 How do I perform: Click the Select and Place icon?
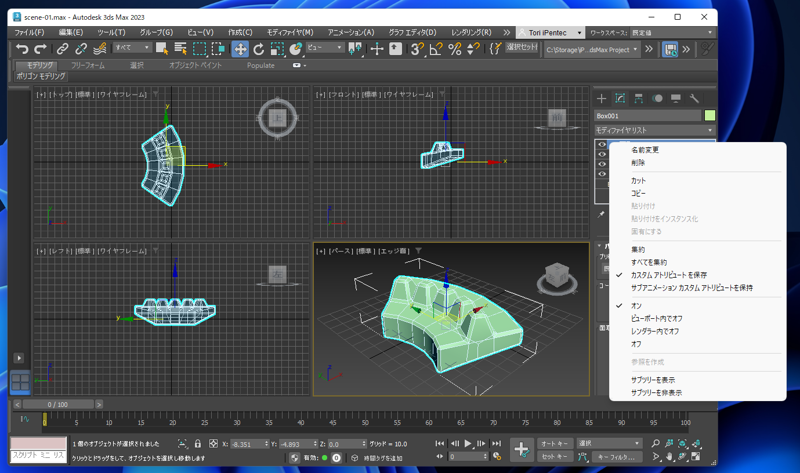point(295,49)
